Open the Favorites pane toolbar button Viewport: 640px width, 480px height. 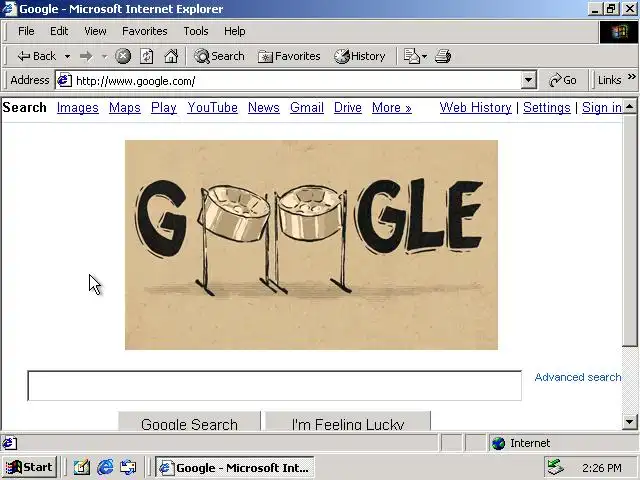coord(289,56)
